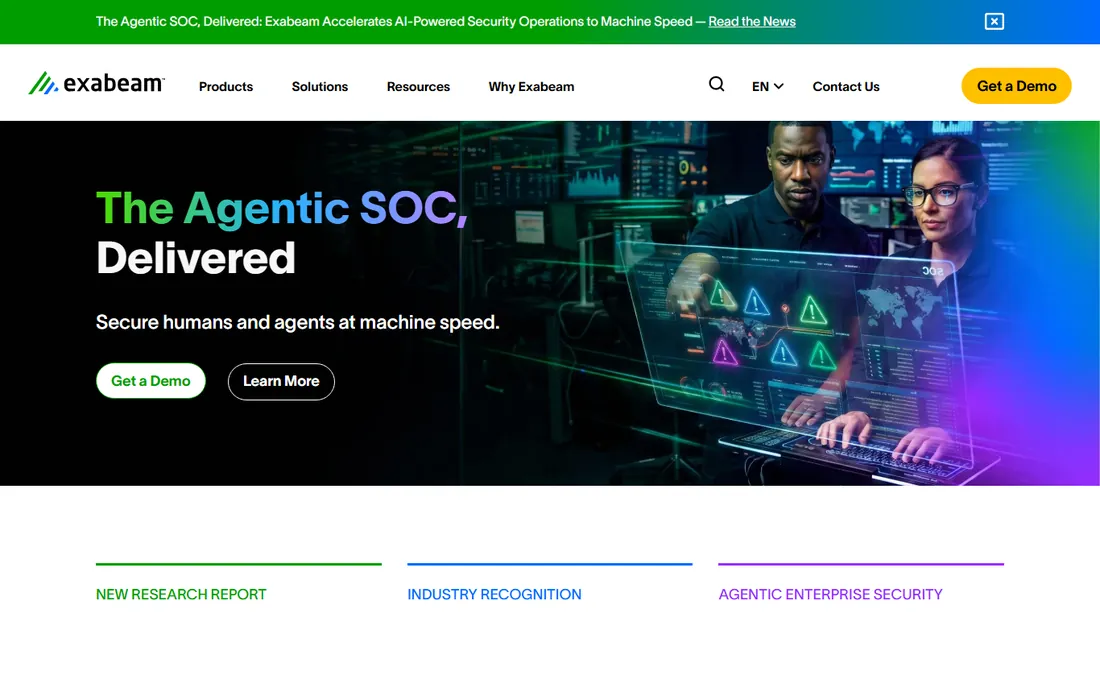Select the Industry Recognition heading
Screen dimensions: 1100x688
pos(495,594)
